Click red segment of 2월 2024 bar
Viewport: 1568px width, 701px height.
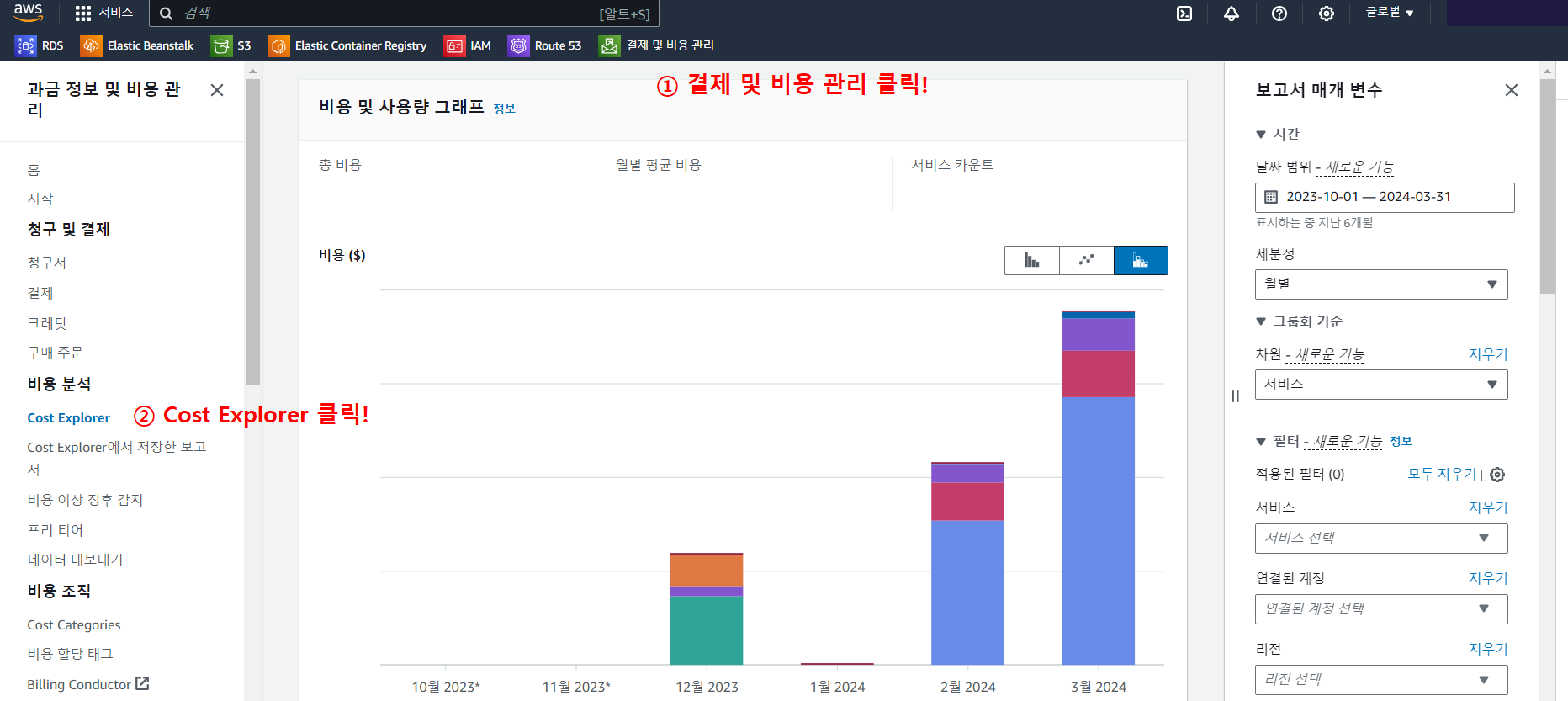(x=967, y=502)
